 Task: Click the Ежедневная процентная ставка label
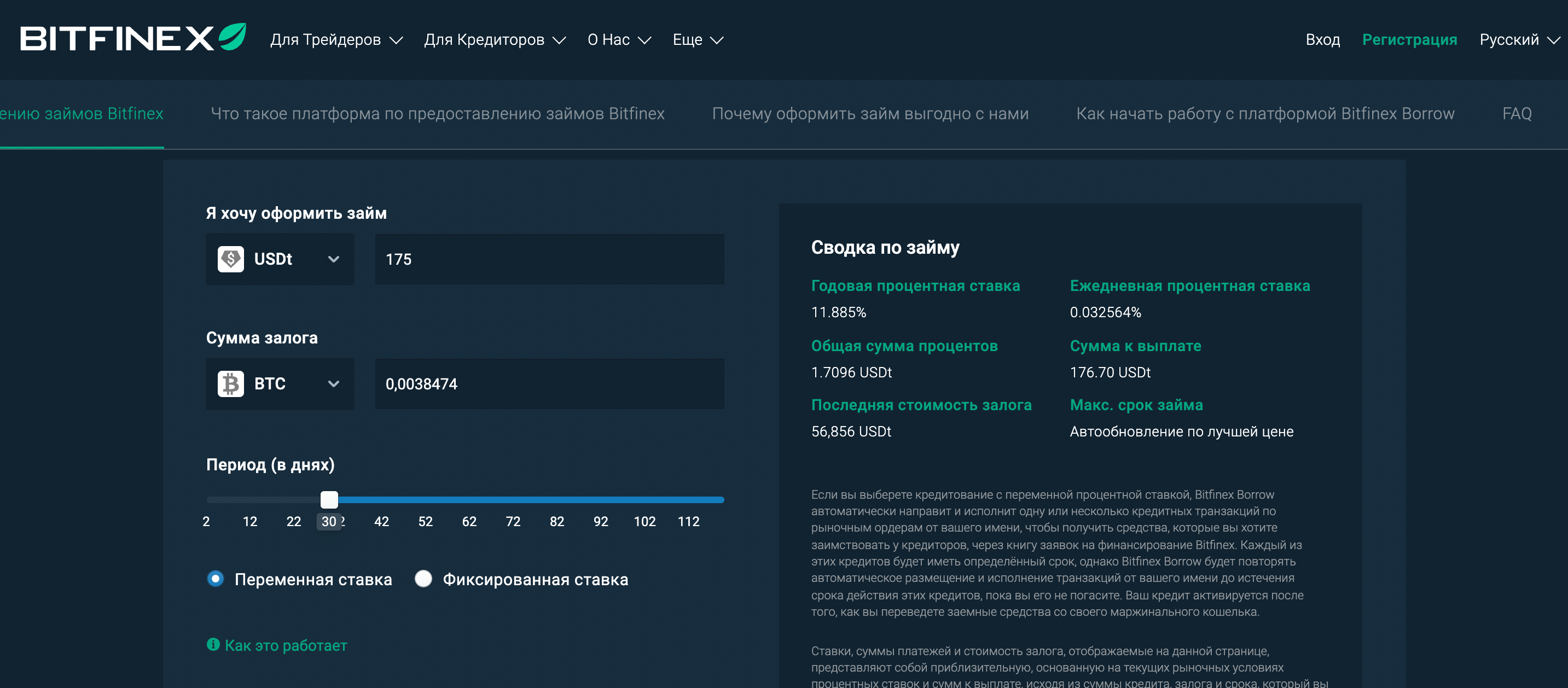(1190, 286)
